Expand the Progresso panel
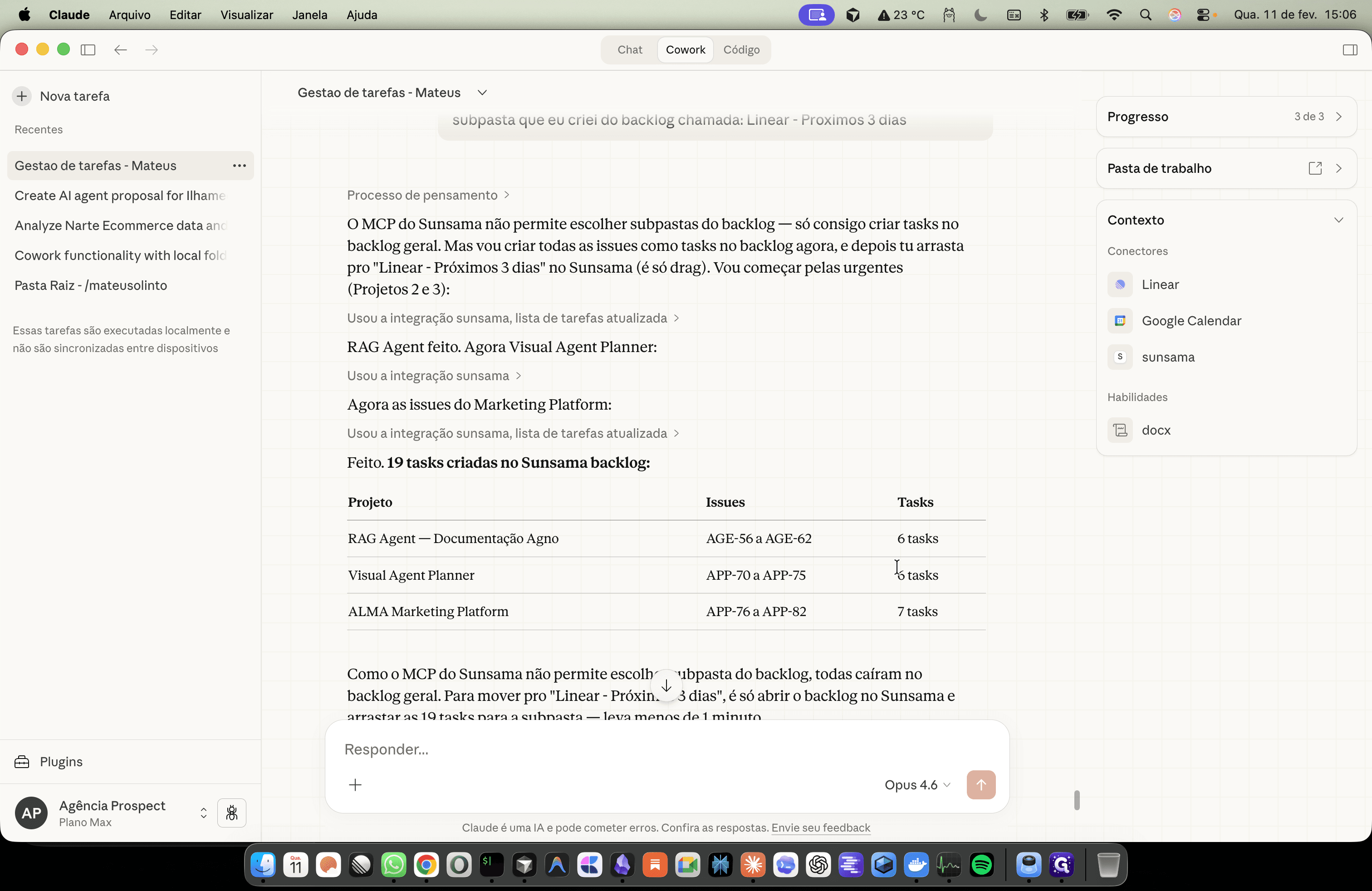The height and width of the screenshot is (891, 1372). point(1226,117)
